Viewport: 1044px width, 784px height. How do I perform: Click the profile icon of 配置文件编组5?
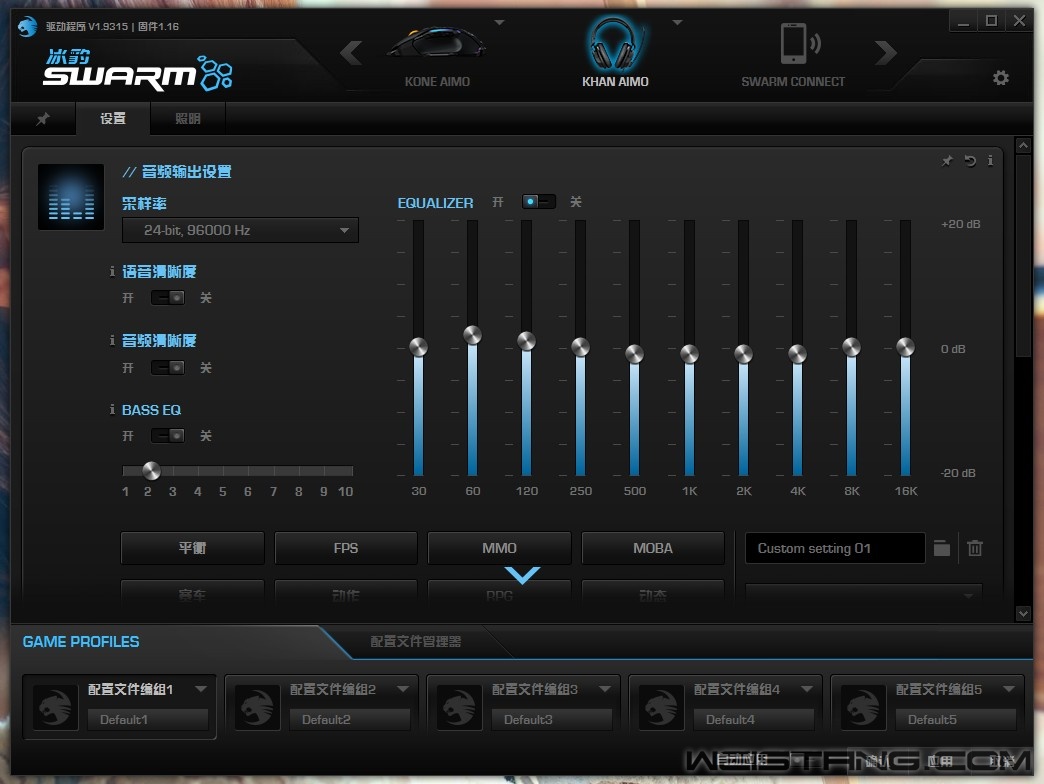pyautogui.click(x=863, y=707)
